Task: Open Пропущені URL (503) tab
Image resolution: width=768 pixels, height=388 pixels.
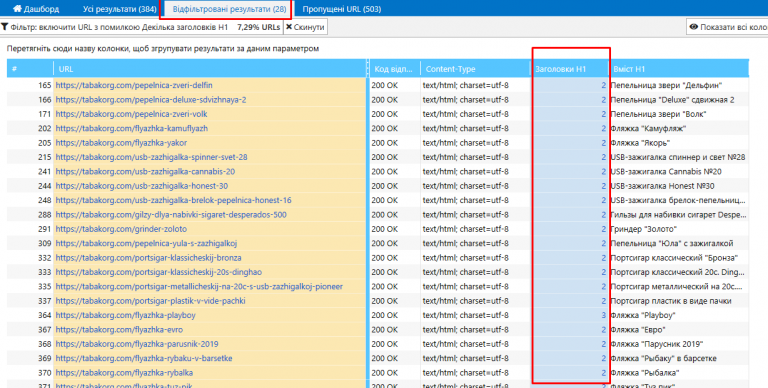Action: click(x=341, y=9)
